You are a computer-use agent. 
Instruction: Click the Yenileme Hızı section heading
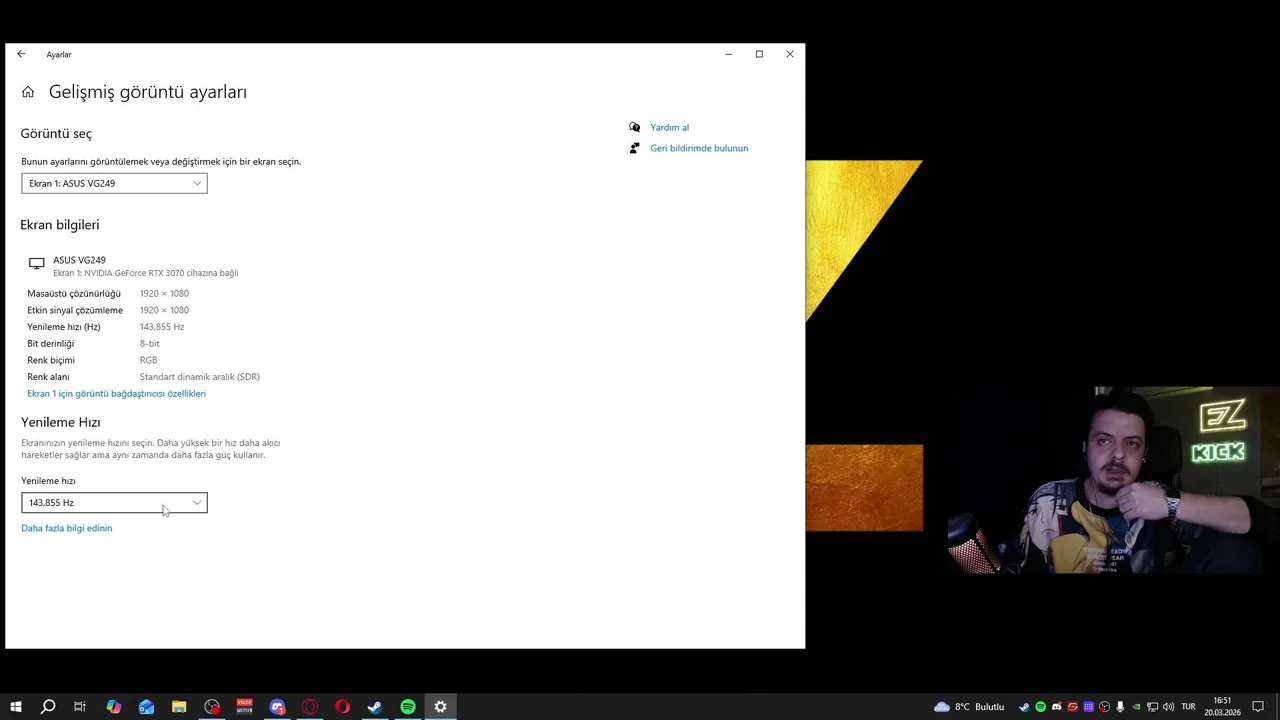click(x=61, y=422)
